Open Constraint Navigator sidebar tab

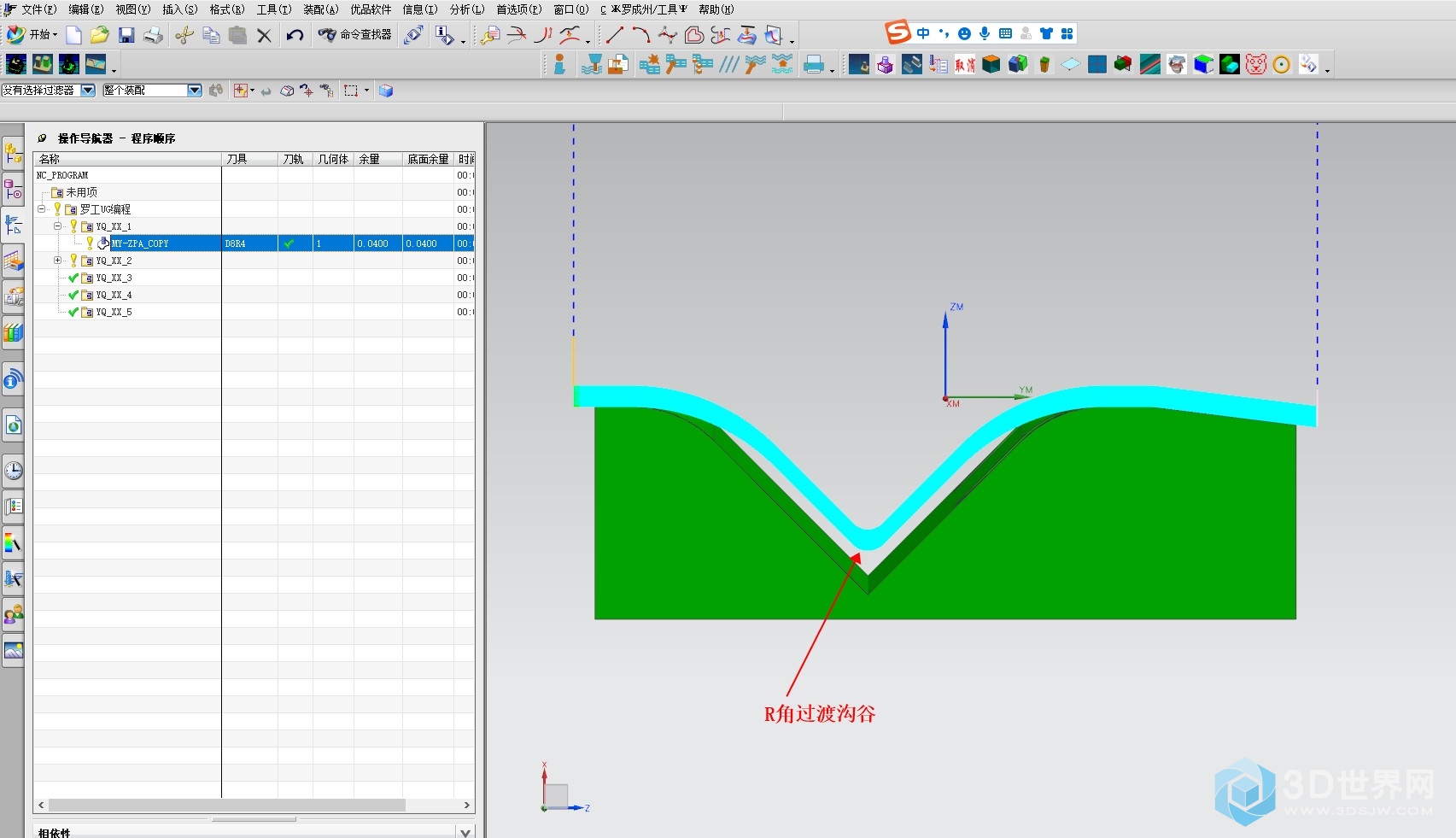tap(13, 189)
